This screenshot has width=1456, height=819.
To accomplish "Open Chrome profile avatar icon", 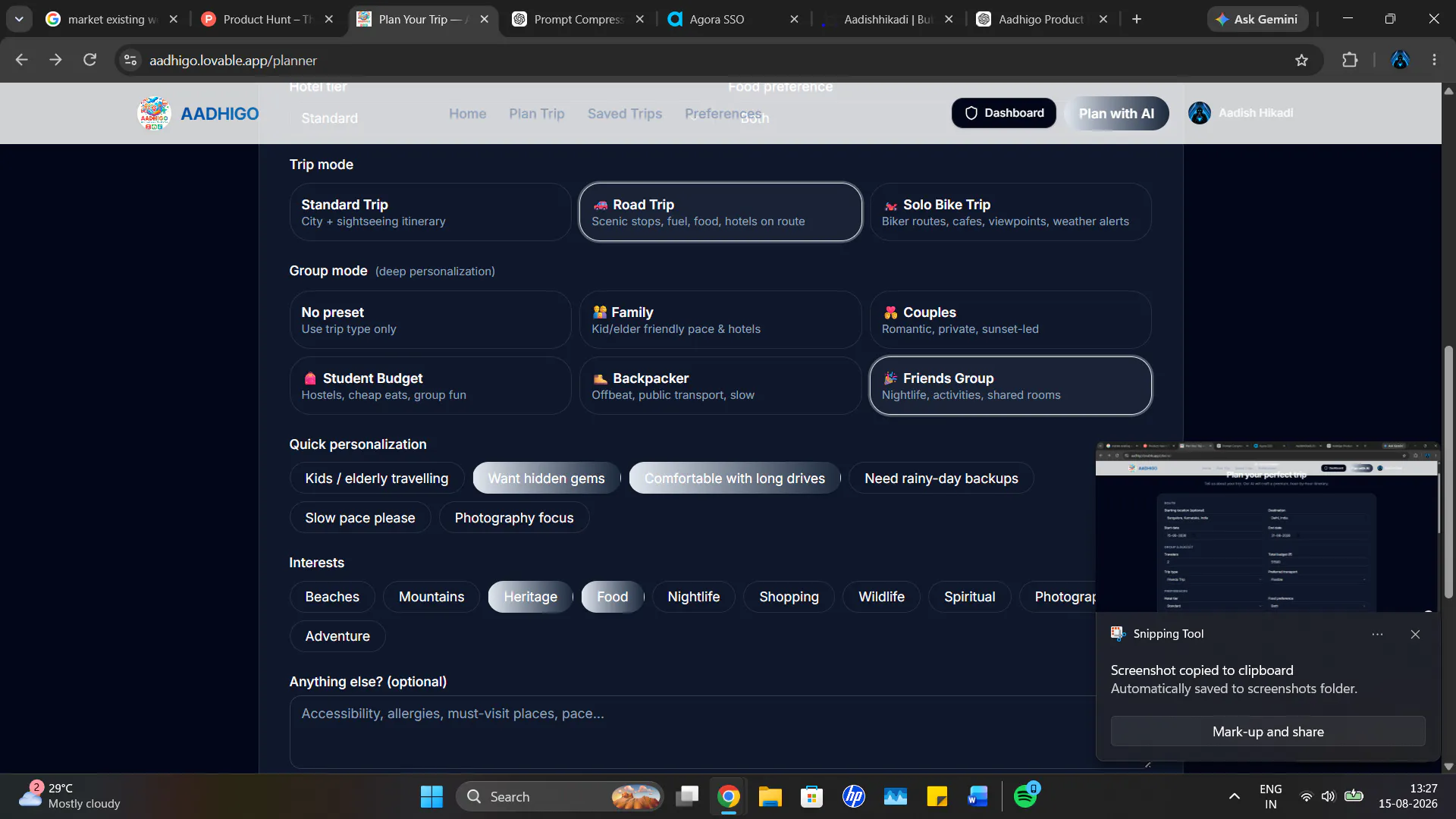I will [1400, 60].
